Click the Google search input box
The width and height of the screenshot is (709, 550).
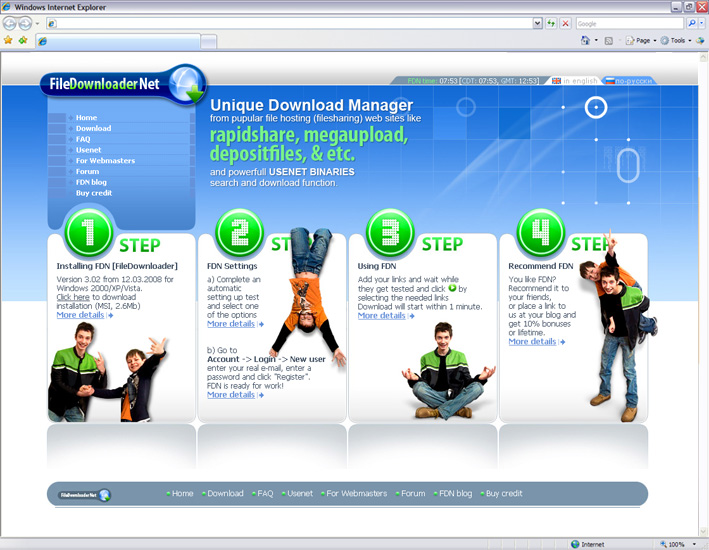(629, 23)
